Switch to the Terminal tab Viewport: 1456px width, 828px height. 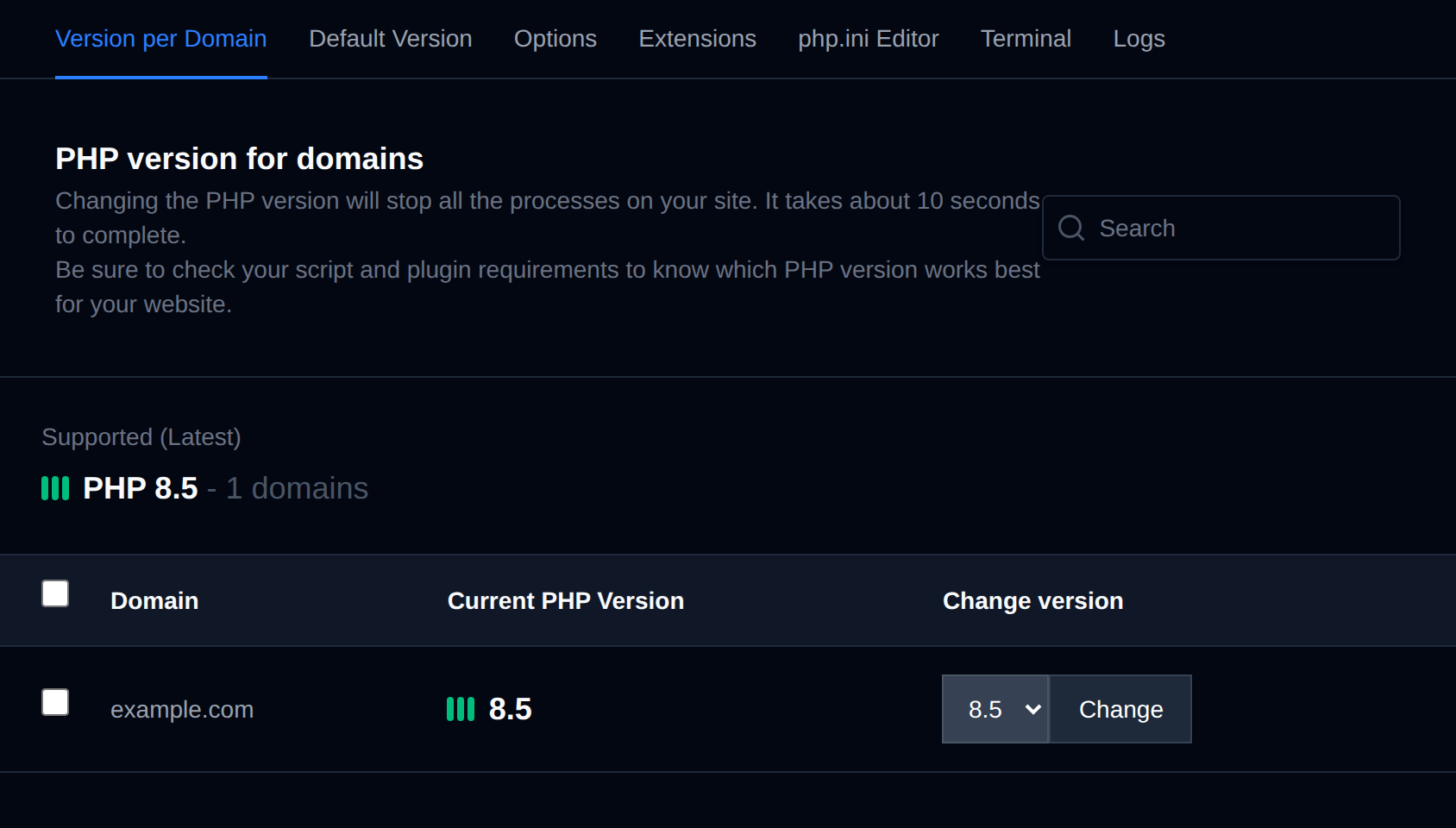click(1026, 39)
